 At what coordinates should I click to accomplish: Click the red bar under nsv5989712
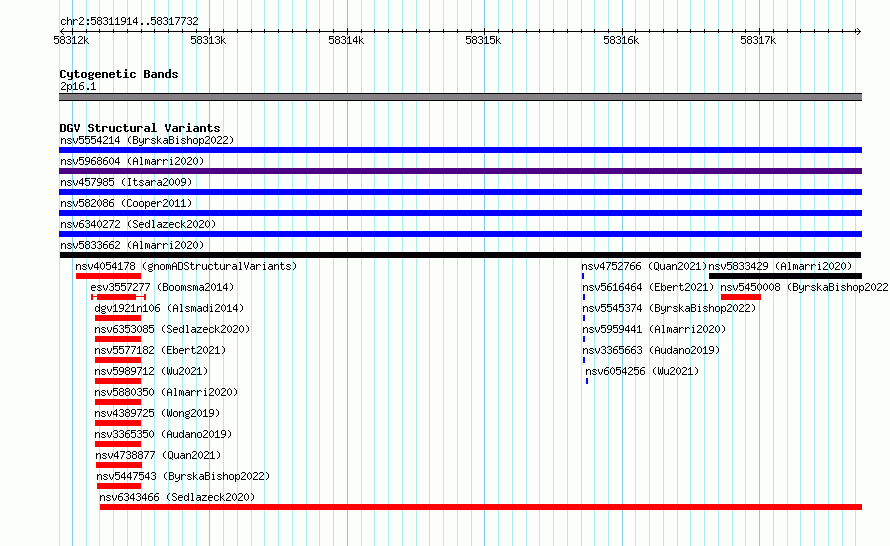(x=118, y=381)
